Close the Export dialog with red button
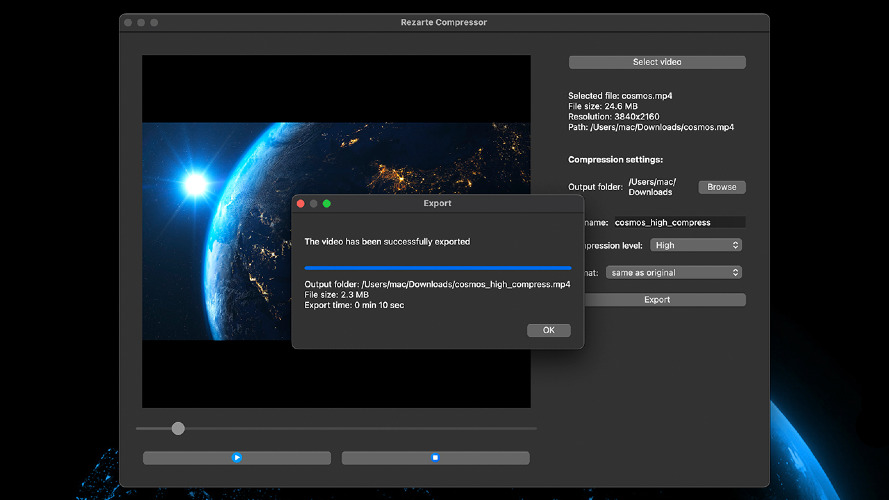The height and width of the screenshot is (500, 889). pyautogui.click(x=300, y=204)
